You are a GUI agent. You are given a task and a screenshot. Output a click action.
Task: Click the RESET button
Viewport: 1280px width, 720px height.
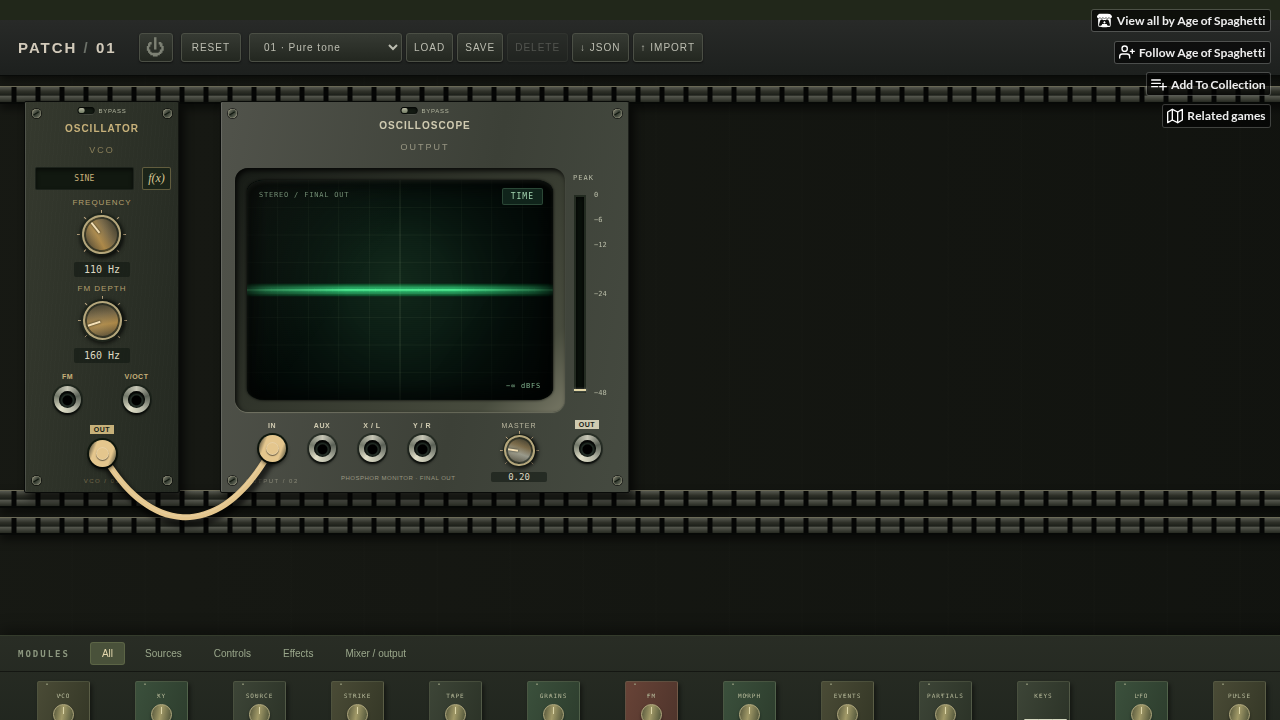(x=211, y=47)
